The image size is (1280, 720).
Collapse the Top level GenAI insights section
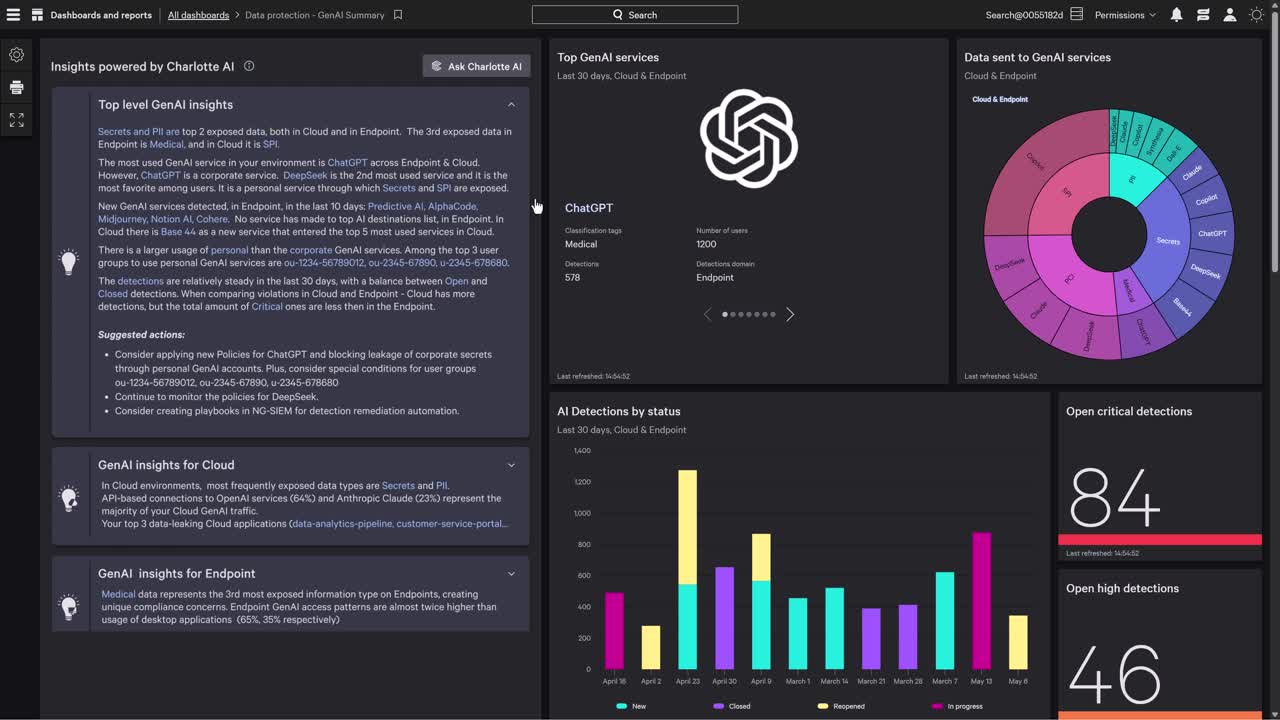[511, 105]
